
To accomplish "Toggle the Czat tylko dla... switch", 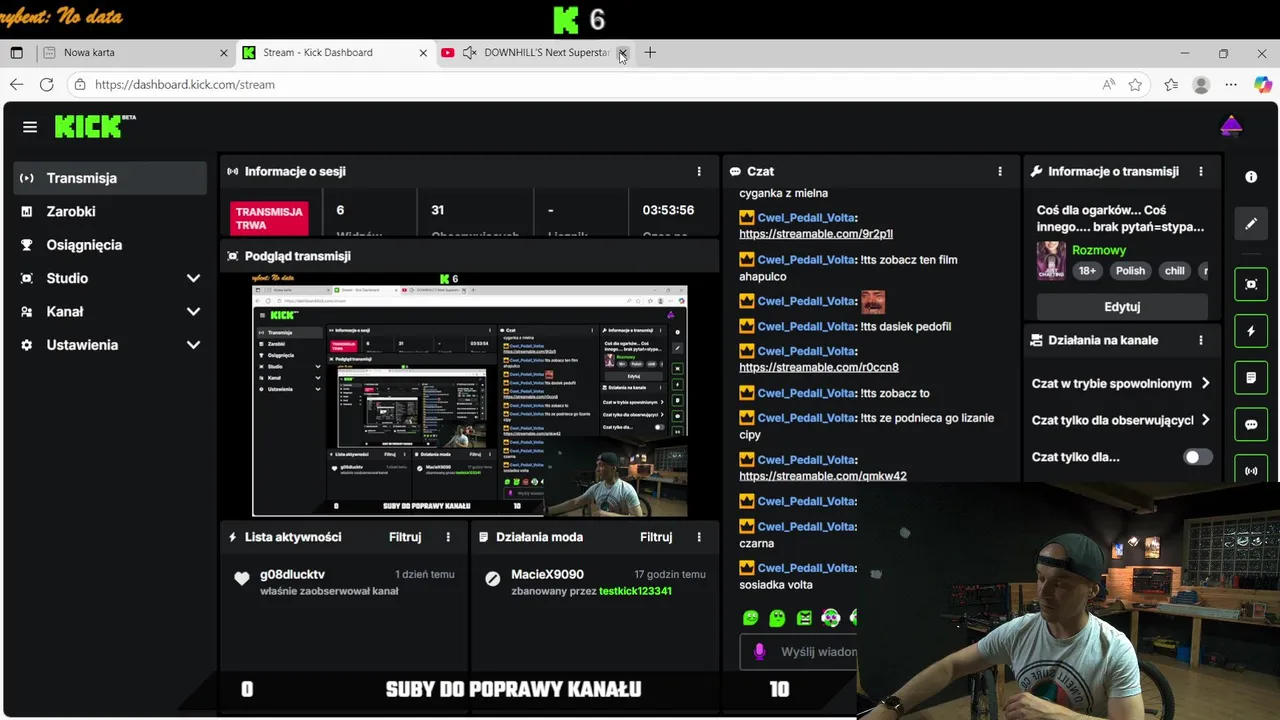I will pyautogui.click(x=1197, y=457).
